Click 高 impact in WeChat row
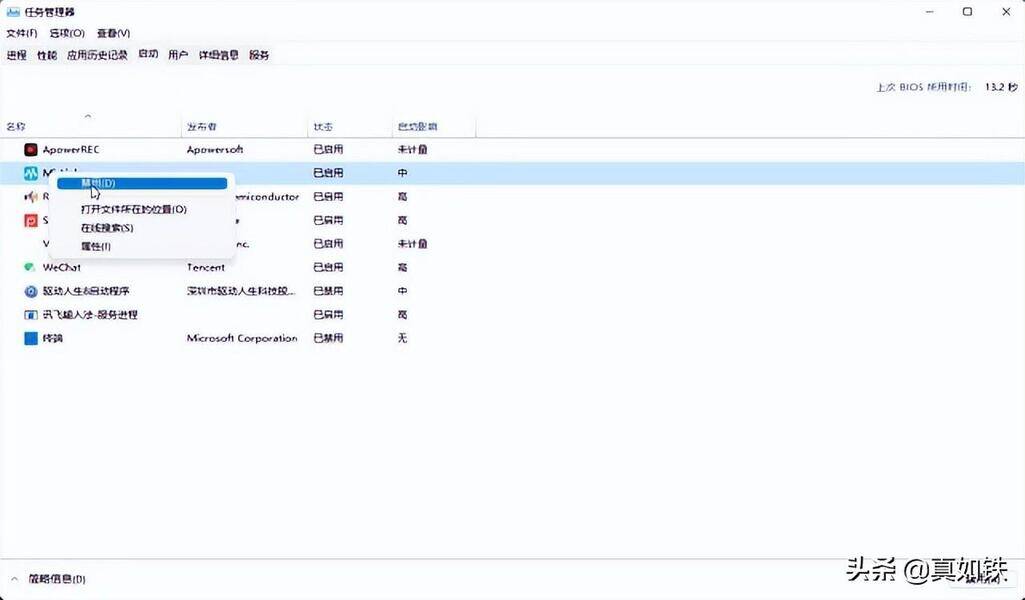This screenshot has height=600, width=1025. click(403, 267)
